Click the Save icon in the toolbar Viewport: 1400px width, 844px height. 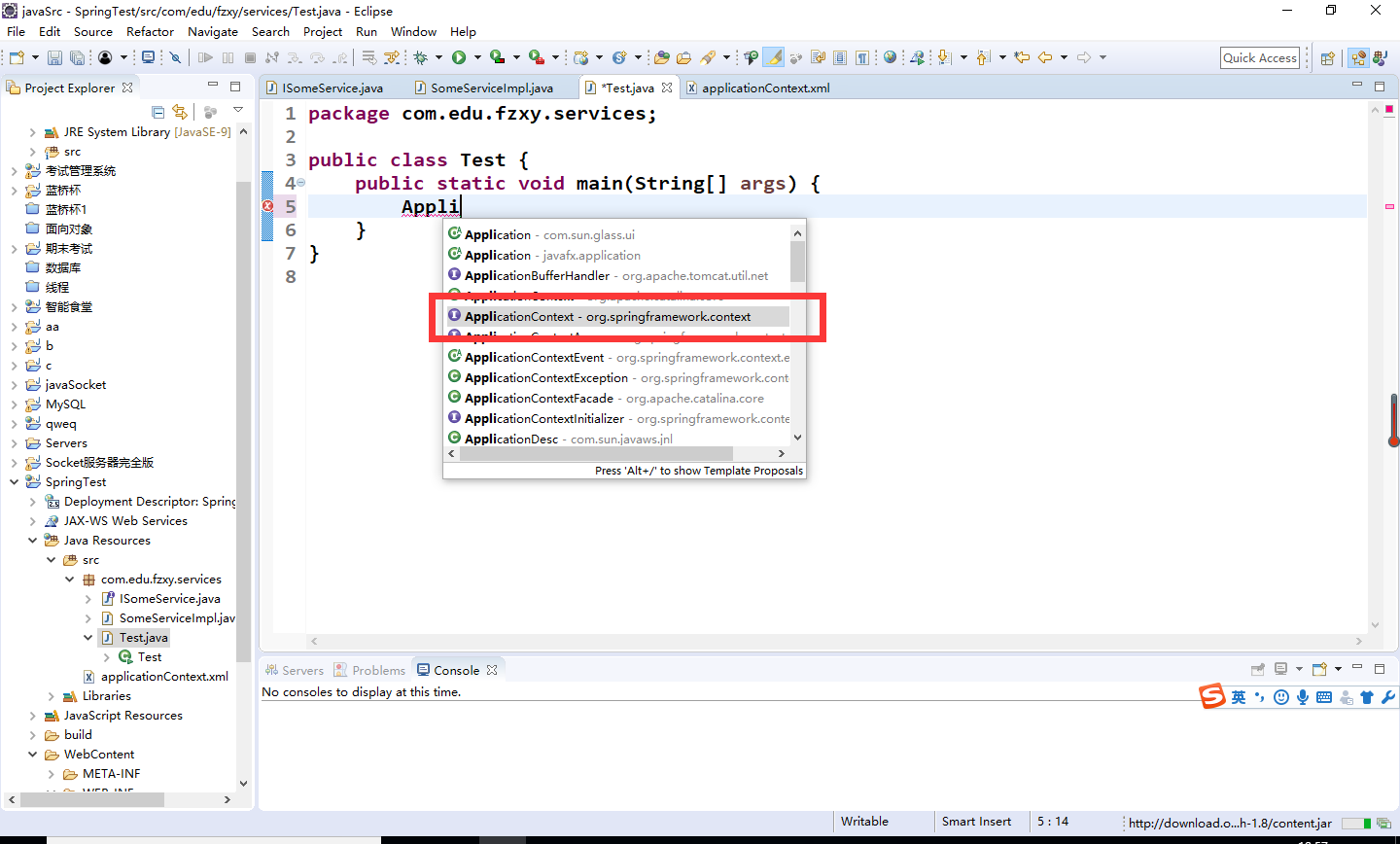click(54, 58)
